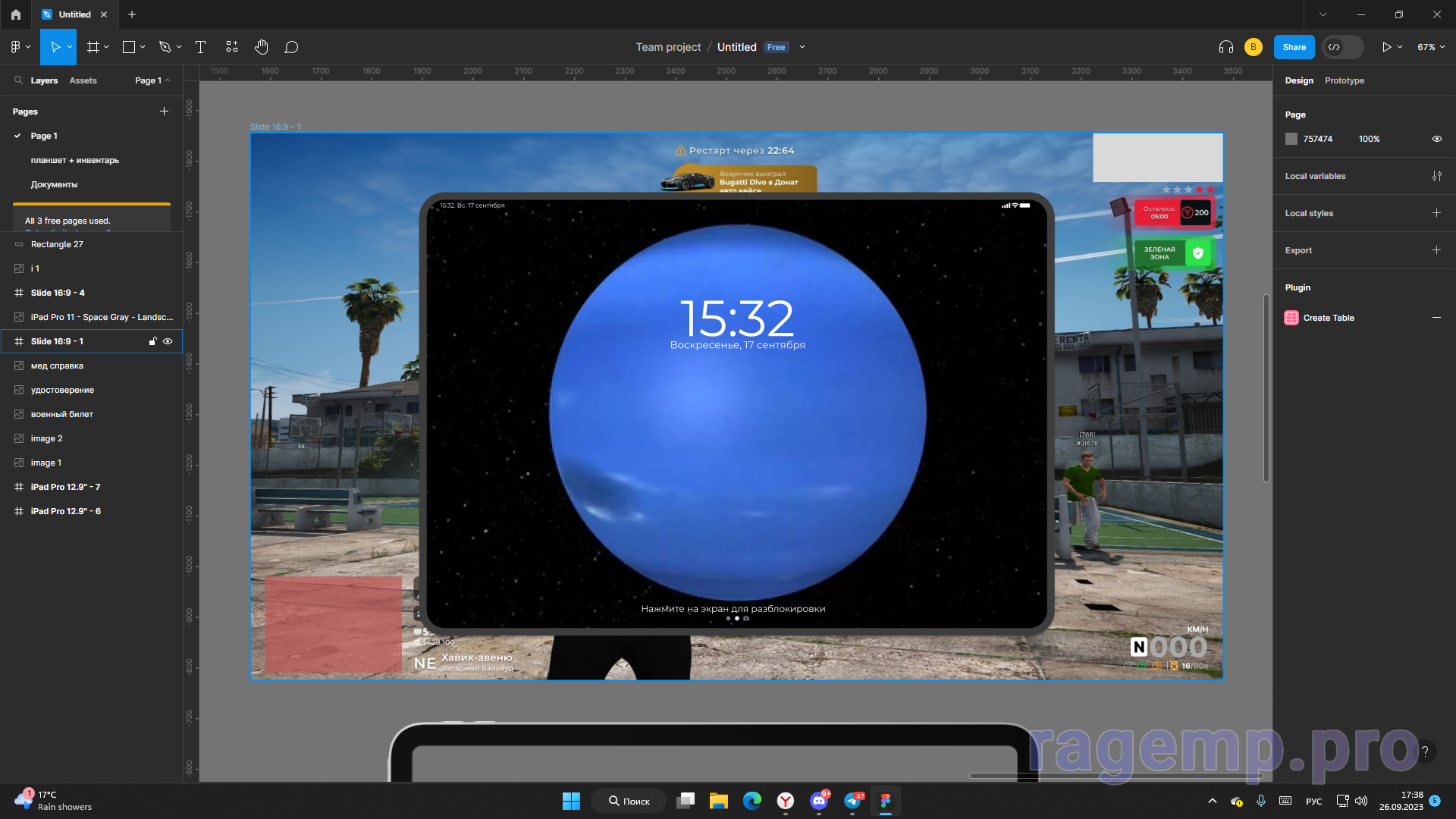1456x819 pixels.
Task: Click the Share button
Action: pyautogui.click(x=1294, y=47)
